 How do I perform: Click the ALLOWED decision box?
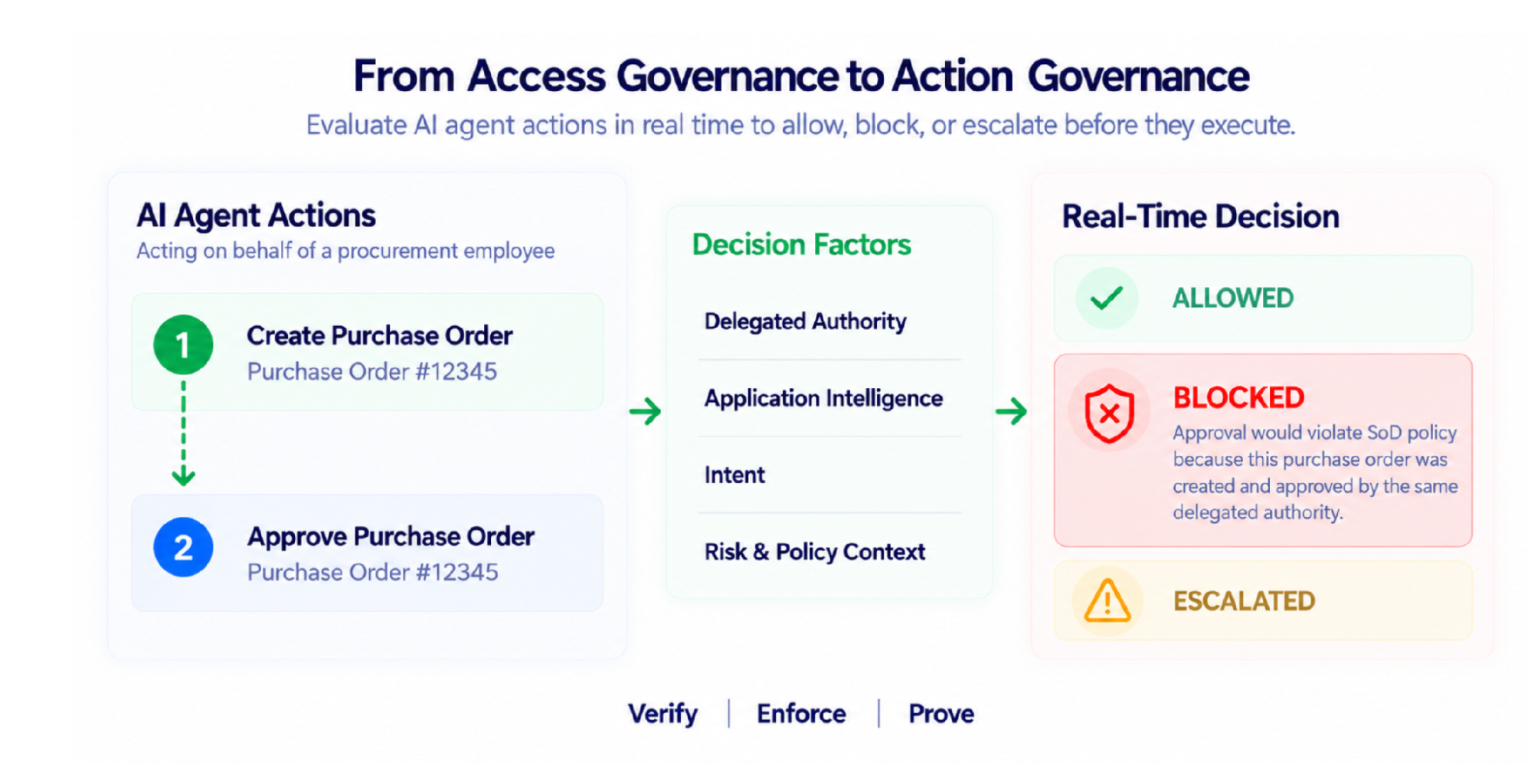click(1263, 298)
